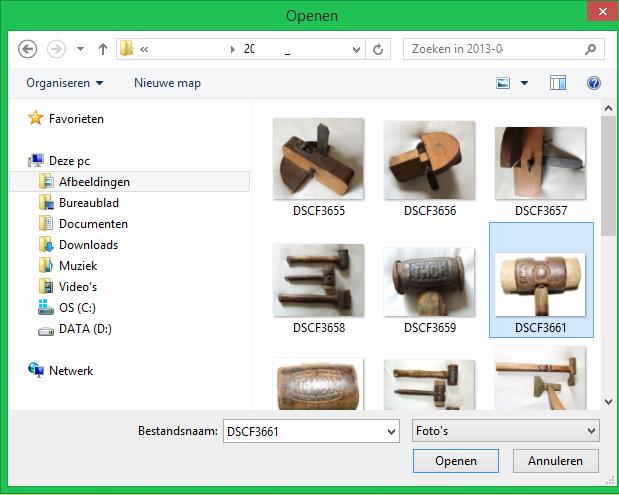Image resolution: width=619 pixels, height=495 pixels.
Task: Open recent locations dropdown arrow
Action: tap(81, 49)
